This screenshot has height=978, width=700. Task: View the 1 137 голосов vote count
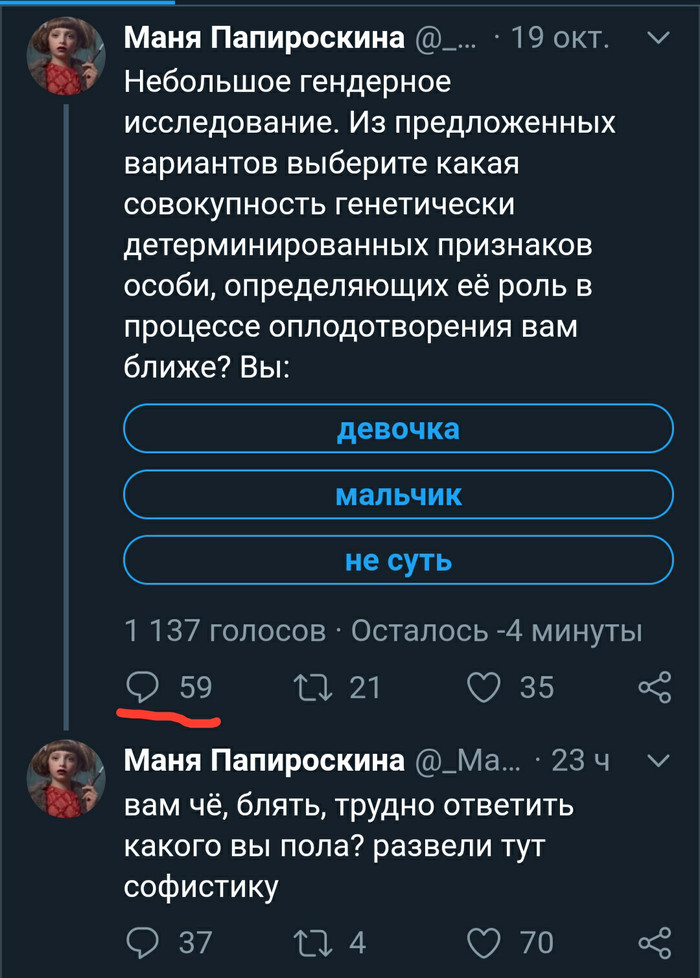(225, 632)
